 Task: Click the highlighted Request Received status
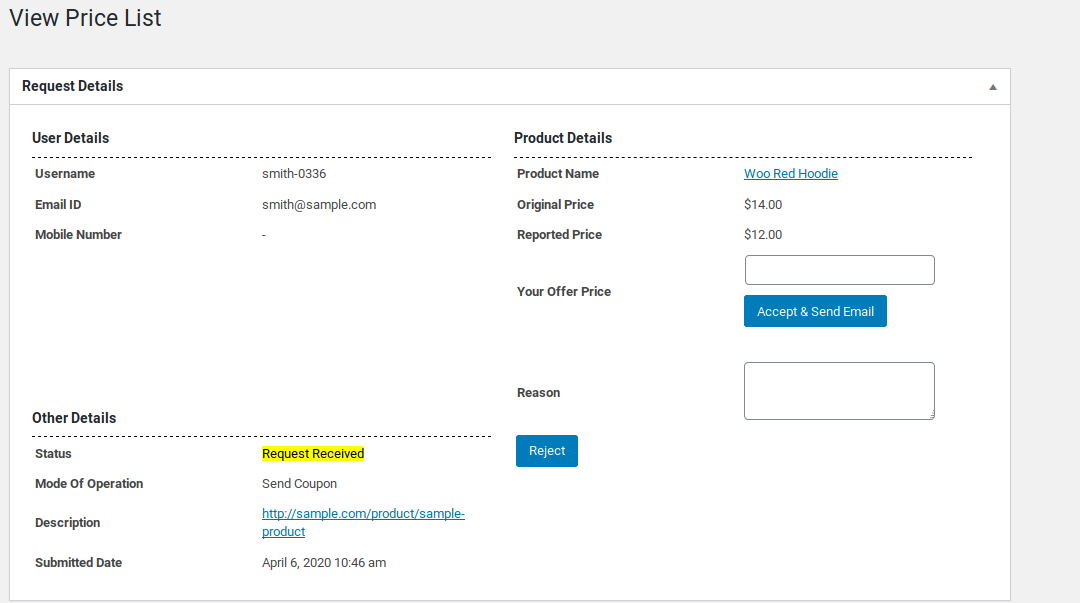(x=313, y=454)
